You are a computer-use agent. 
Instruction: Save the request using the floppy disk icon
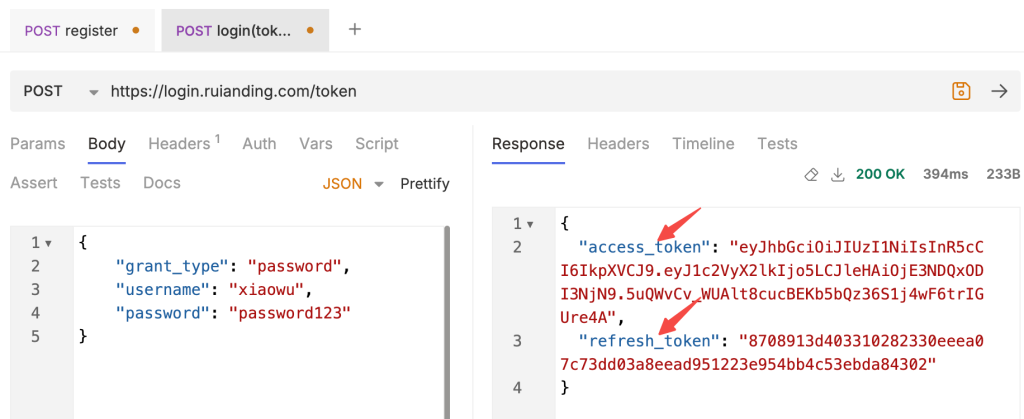coord(961,91)
